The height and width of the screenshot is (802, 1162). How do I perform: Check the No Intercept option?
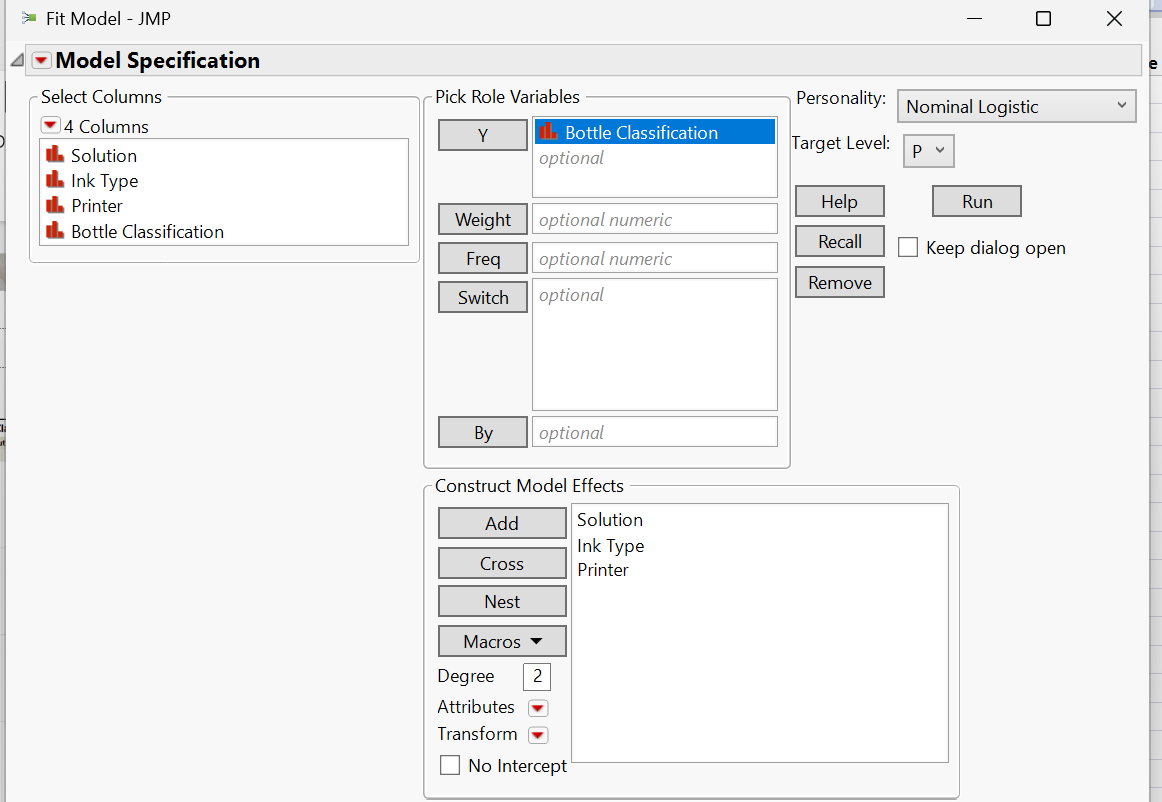(449, 764)
